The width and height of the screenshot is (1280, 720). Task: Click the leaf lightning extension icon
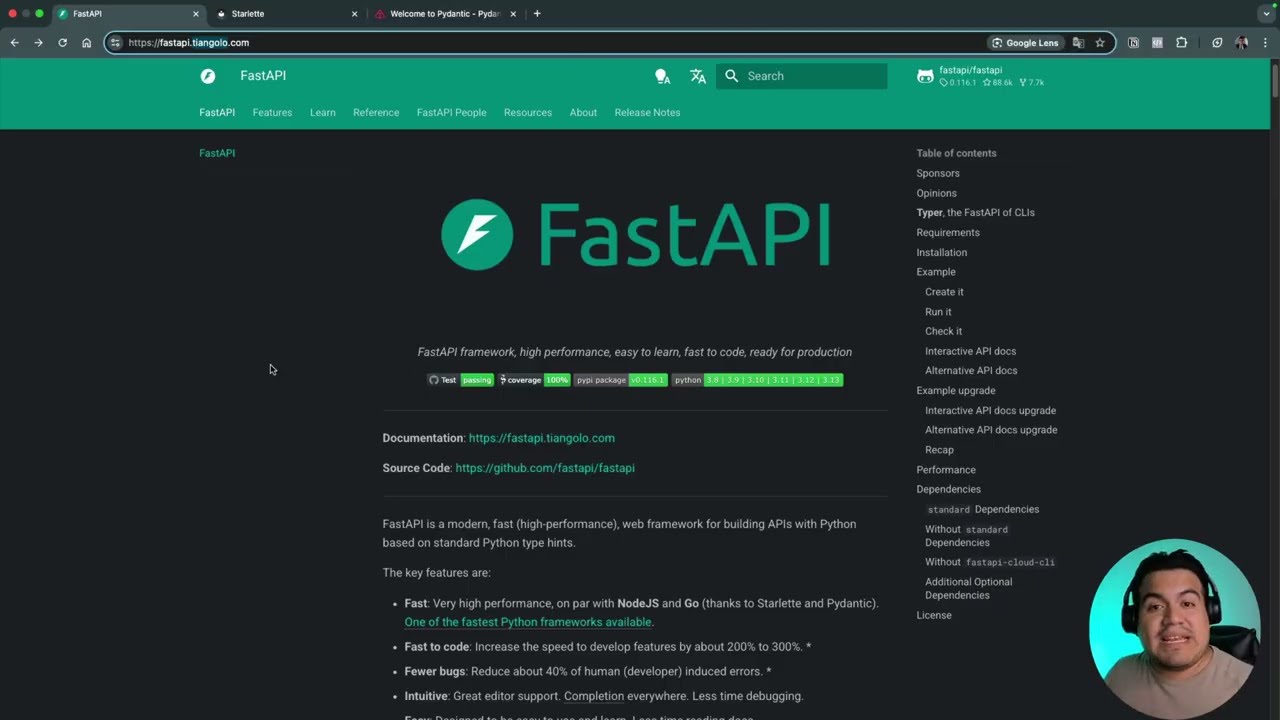1217,43
